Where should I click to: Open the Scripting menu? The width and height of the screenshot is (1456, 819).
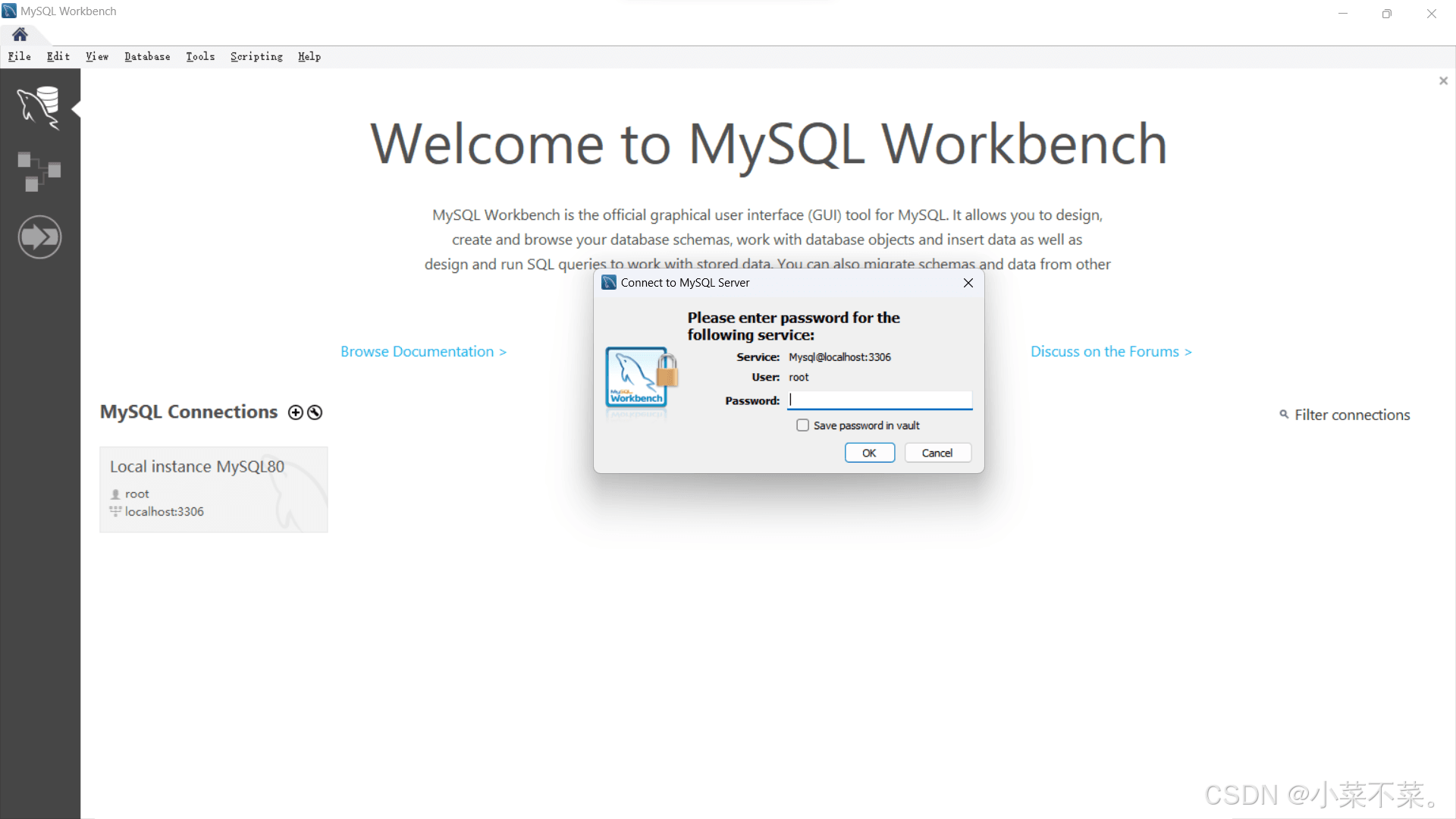pyautogui.click(x=256, y=57)
